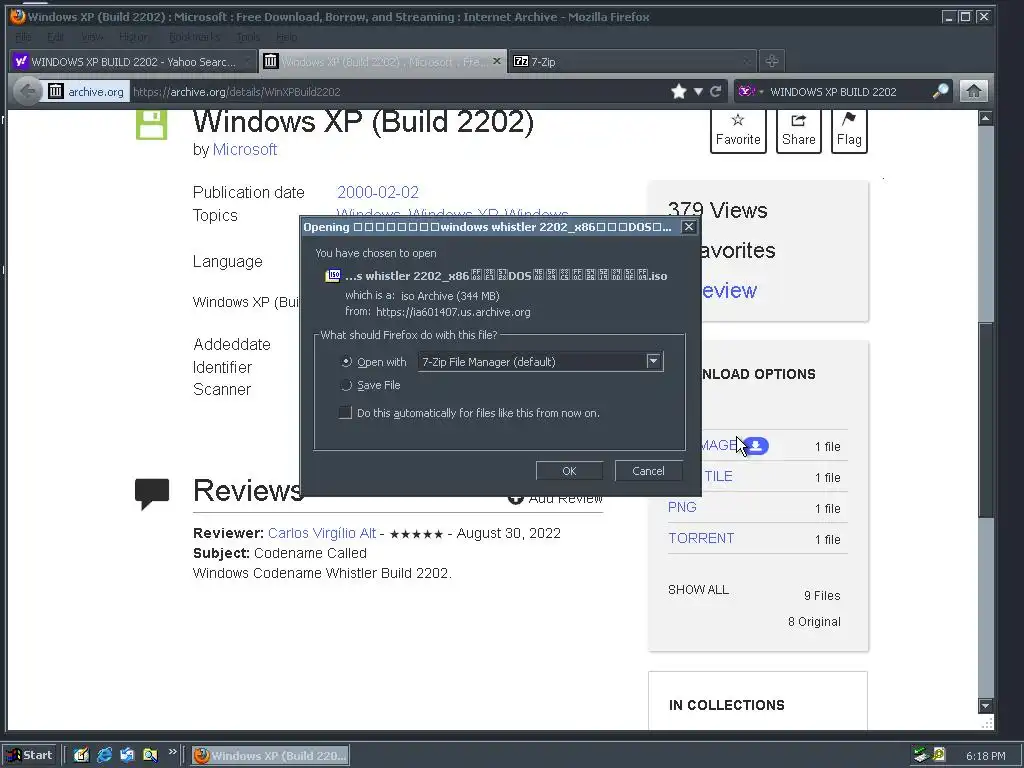Click the Firefox taskbar window button
Viewport: 1024px width, 768px height.
point(270,756)
